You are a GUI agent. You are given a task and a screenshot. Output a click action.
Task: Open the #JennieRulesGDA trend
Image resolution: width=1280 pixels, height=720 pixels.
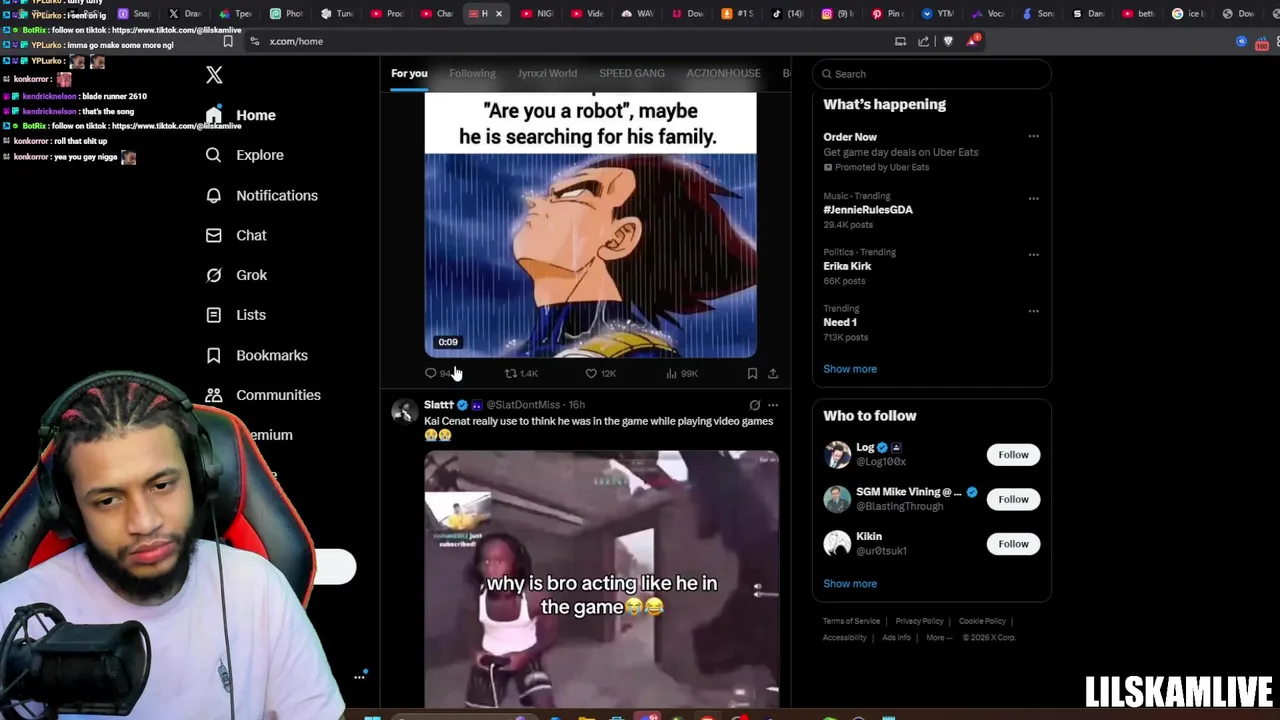tap(868, 210)
